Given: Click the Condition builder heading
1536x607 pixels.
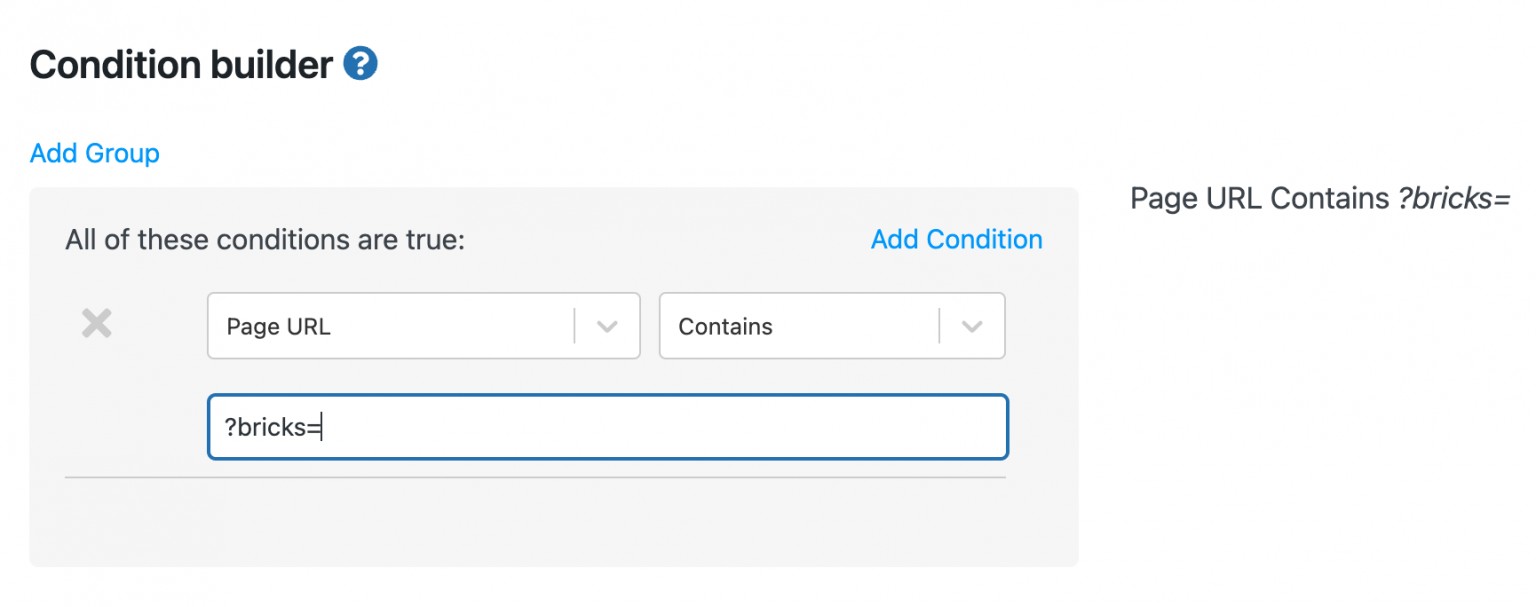Looking at the screenshot, I should 180,64.
